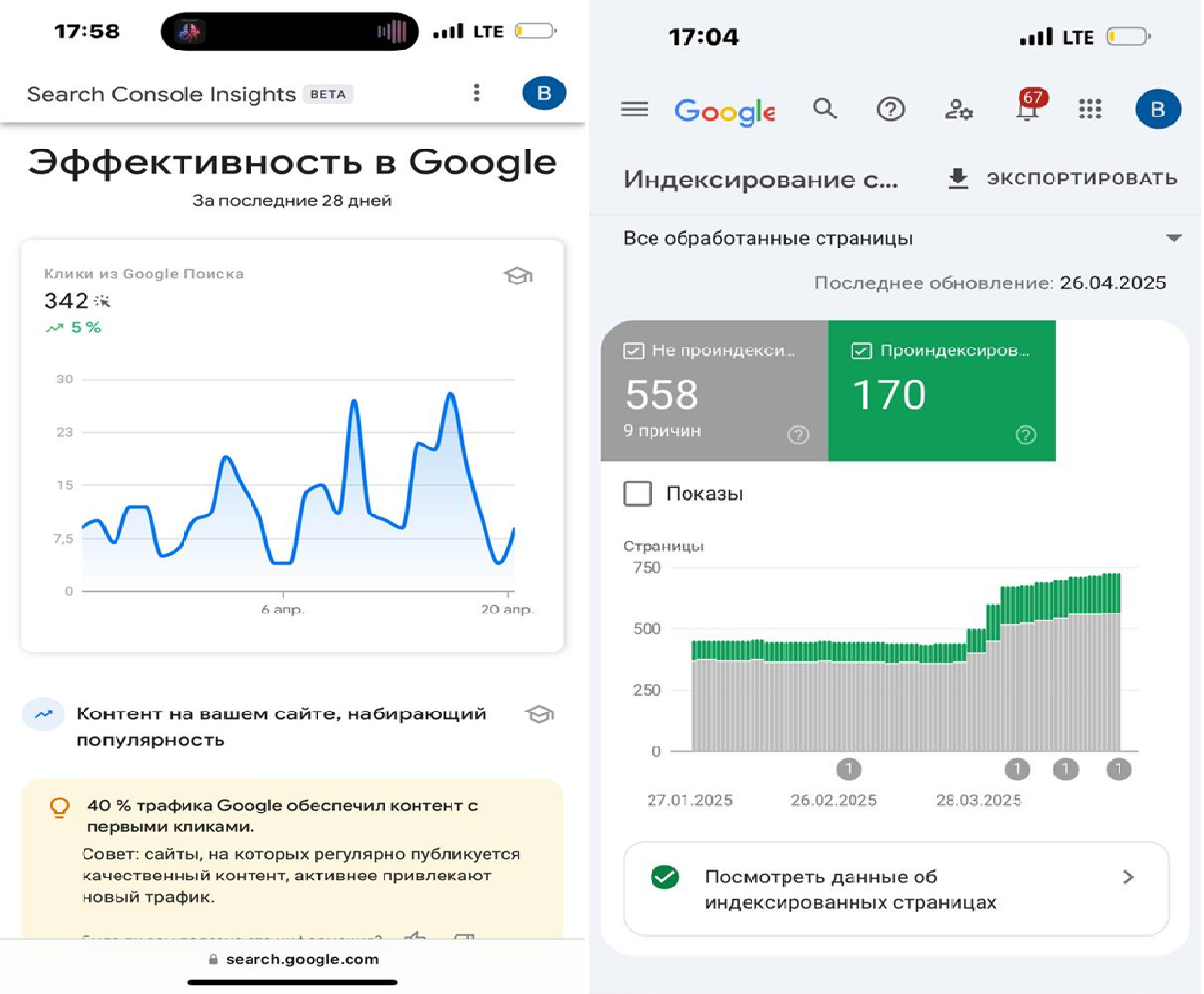Open three-dot menu in Search Console Insights
Image resolution: width=1204 pixels, height=994 pixels.
[x=476, y=93]
